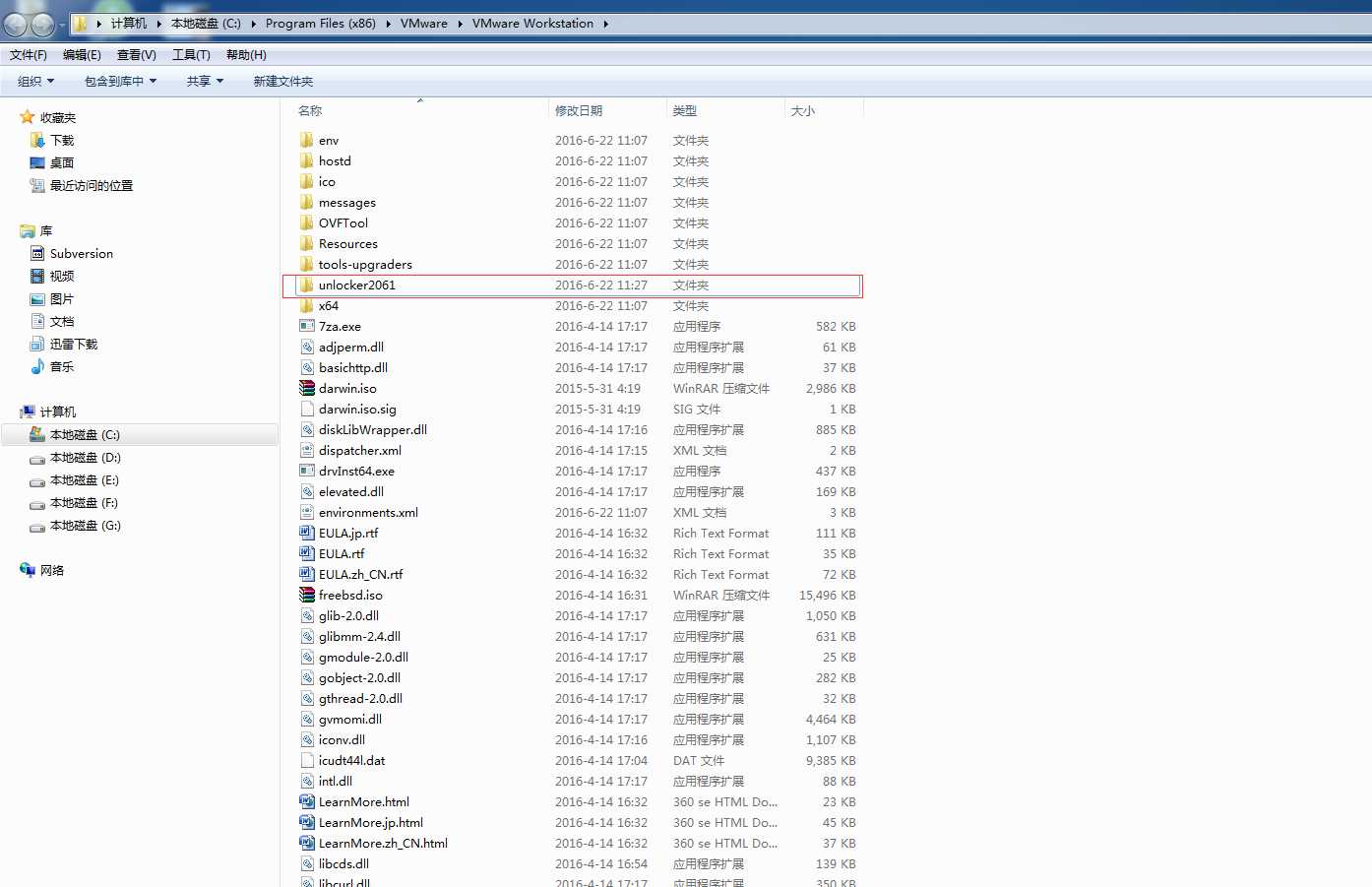Select gvmomi.dll file name
Viewport: 1372px width, 887px height.
click(x=350, y=719)
